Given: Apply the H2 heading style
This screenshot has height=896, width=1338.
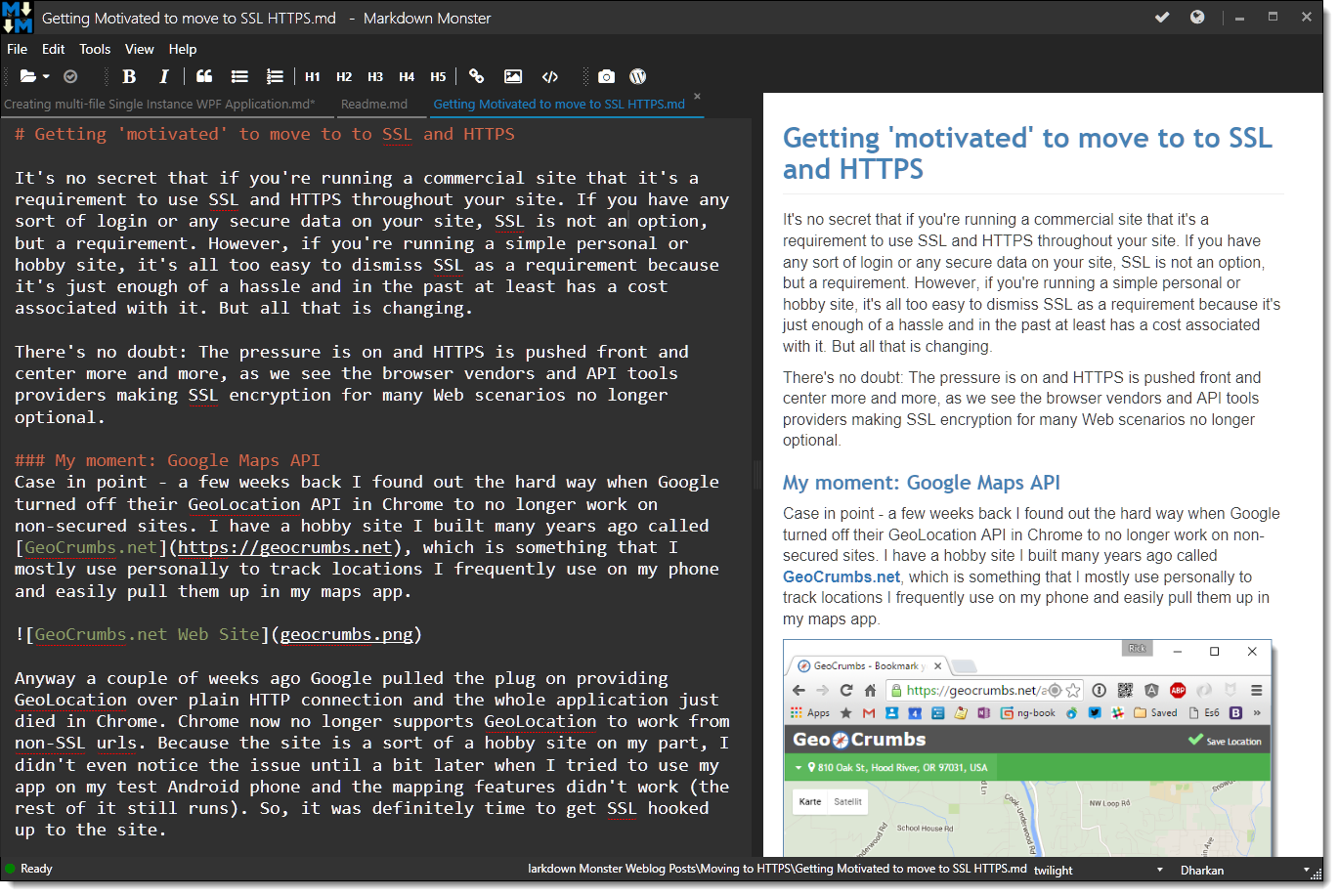Looking at the screenshot, I should tap(344, 76).
